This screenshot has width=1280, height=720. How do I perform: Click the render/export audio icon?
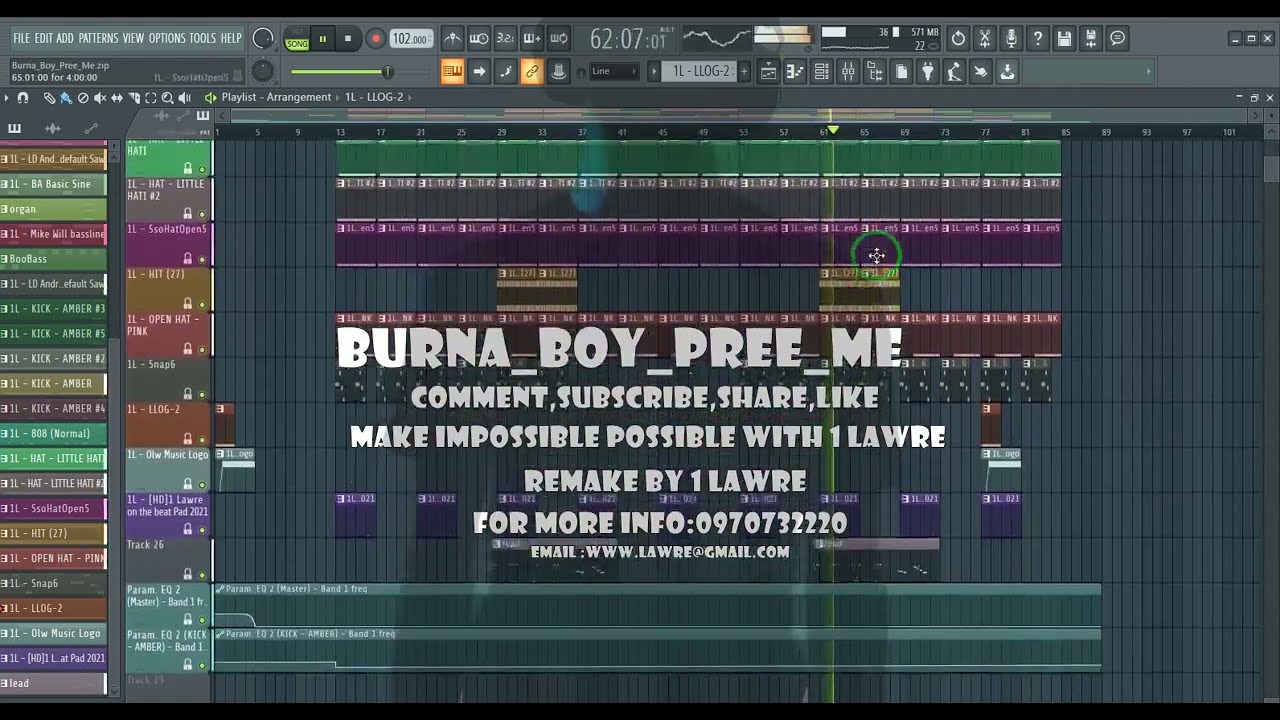pyautogui.click(x=1091, y=39)
